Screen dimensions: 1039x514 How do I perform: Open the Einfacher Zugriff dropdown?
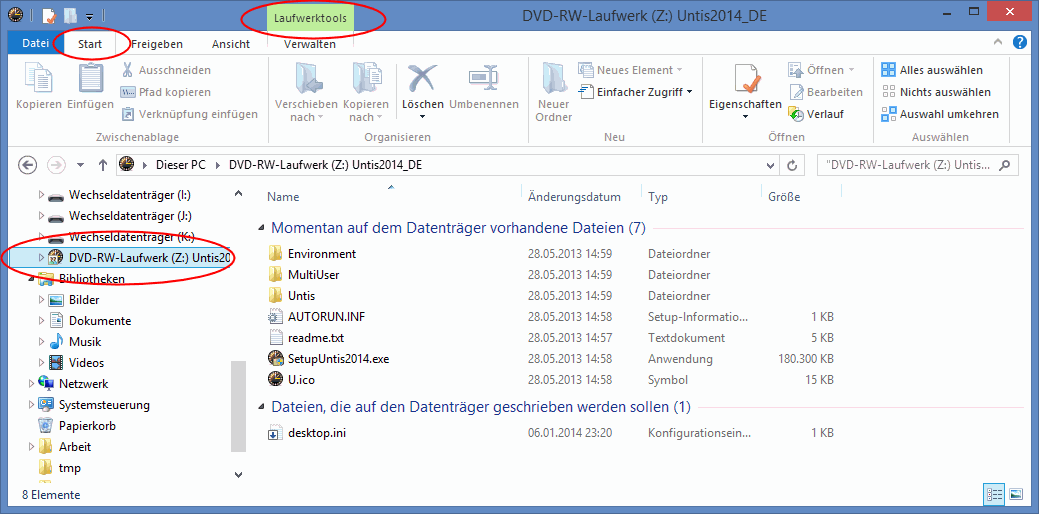point(637,92)
